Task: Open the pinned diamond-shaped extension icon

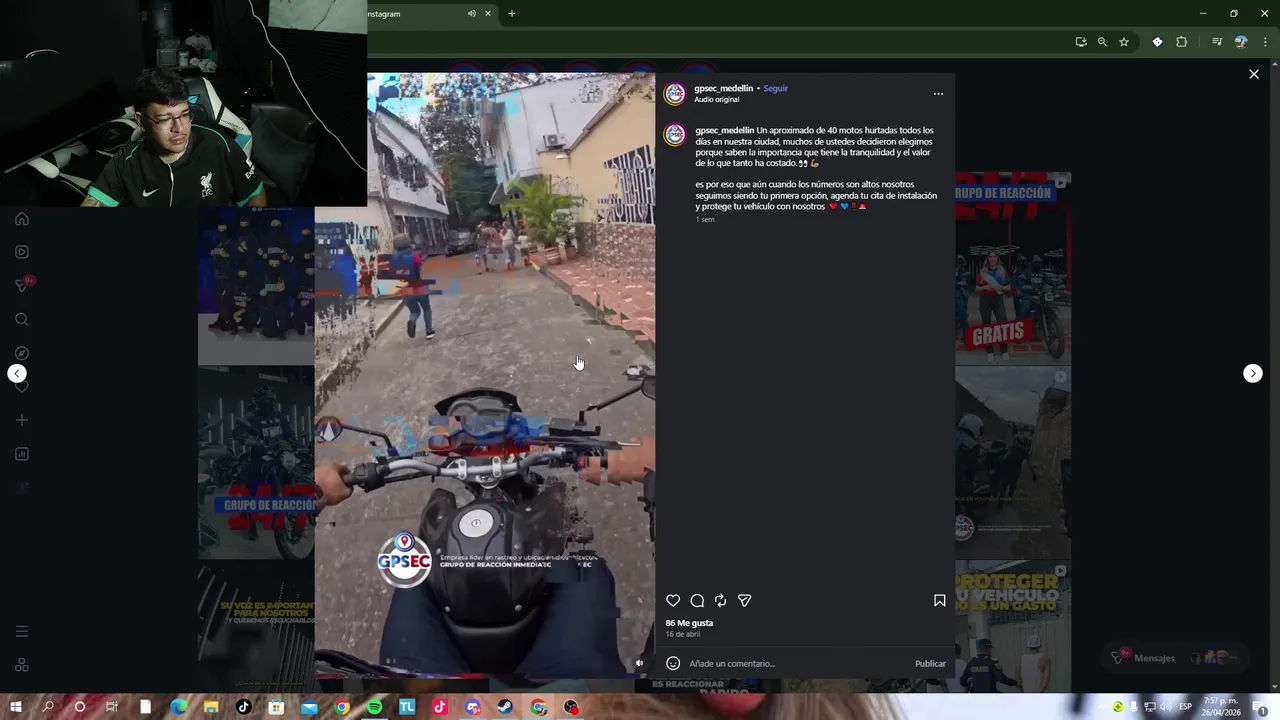Action: tap(1157, 42)
